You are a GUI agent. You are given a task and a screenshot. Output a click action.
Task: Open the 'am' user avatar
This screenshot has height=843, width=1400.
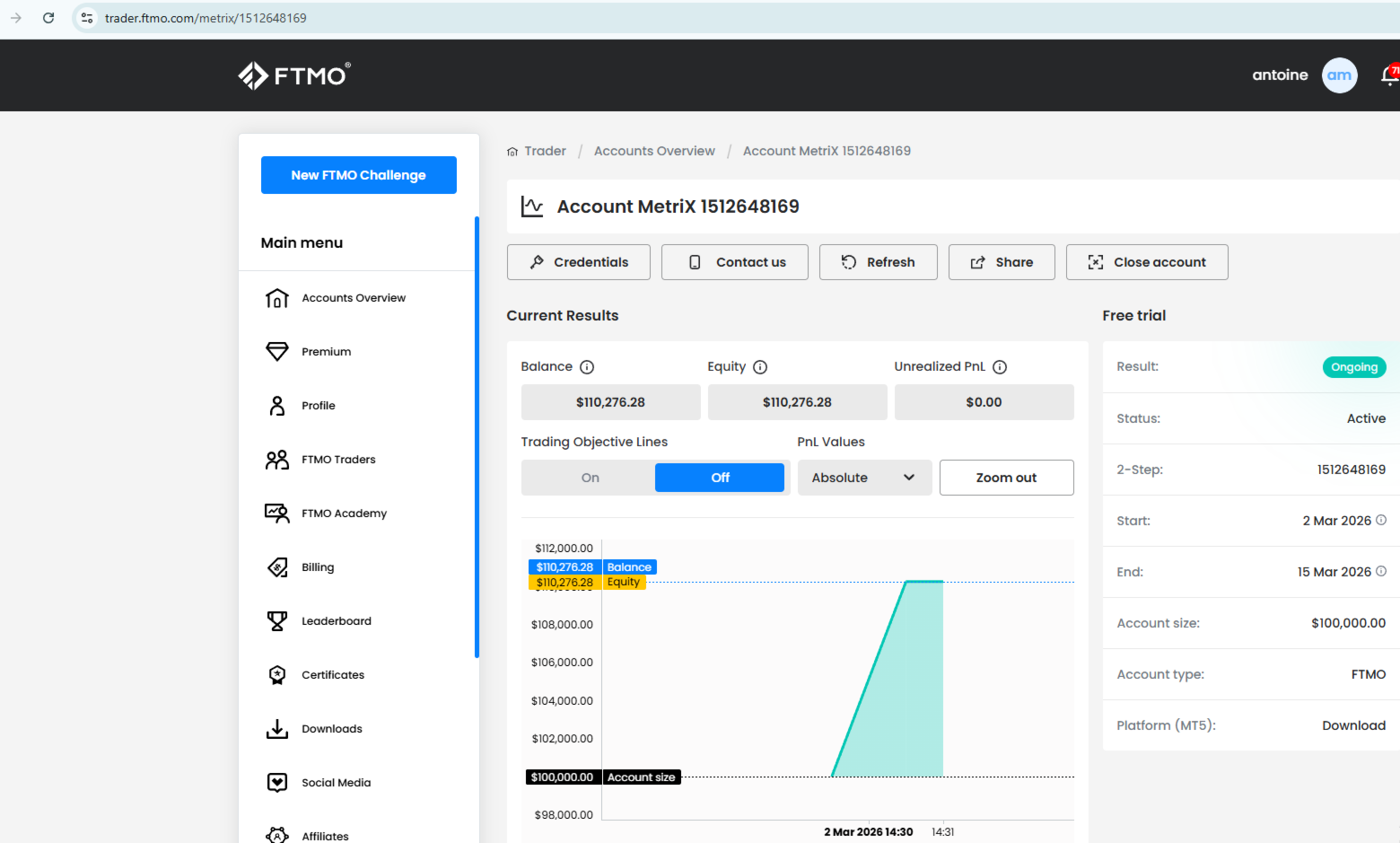coord(1339,75)
